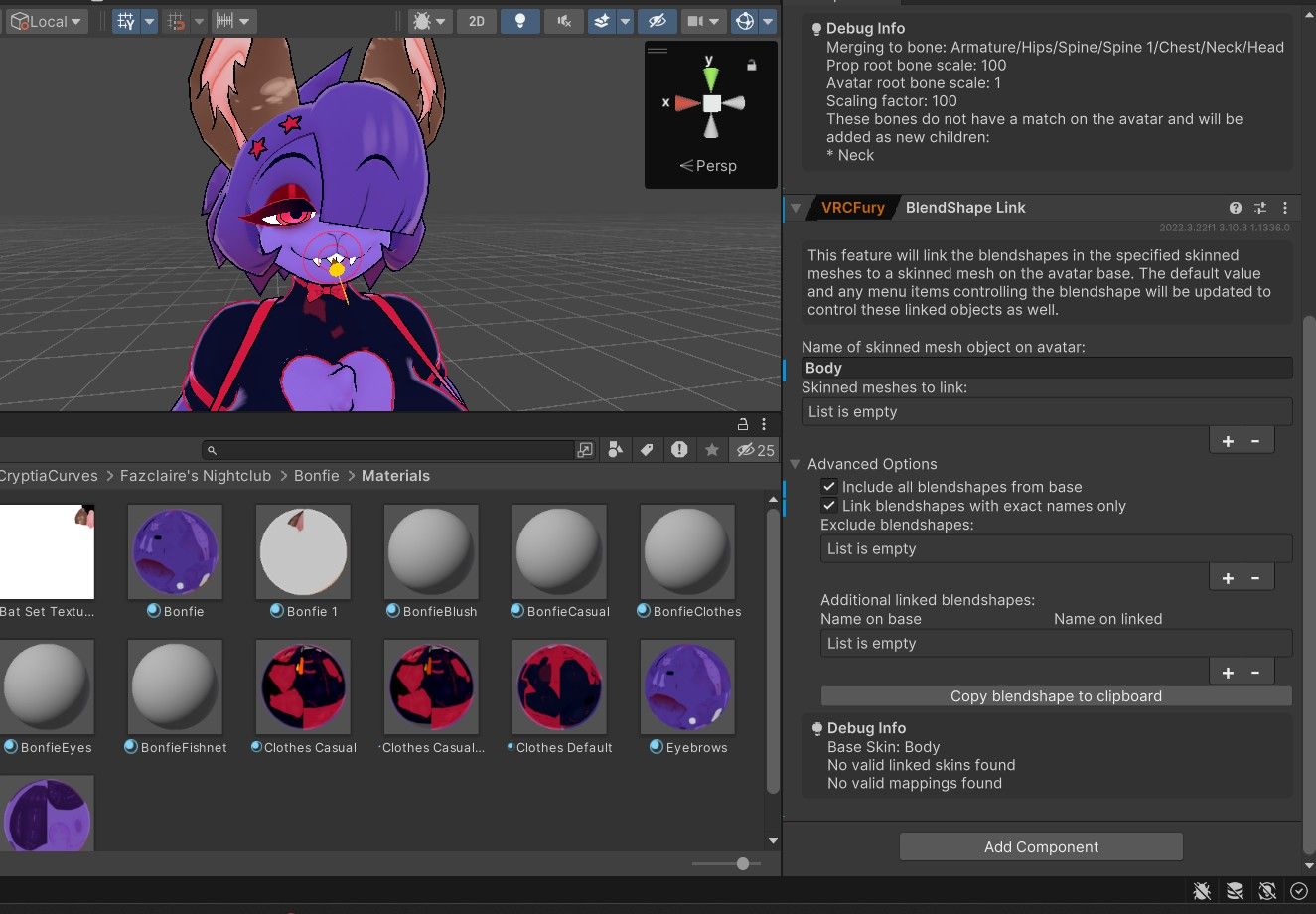Collapse the Advanced Options foldout

(x=796, y=464)
